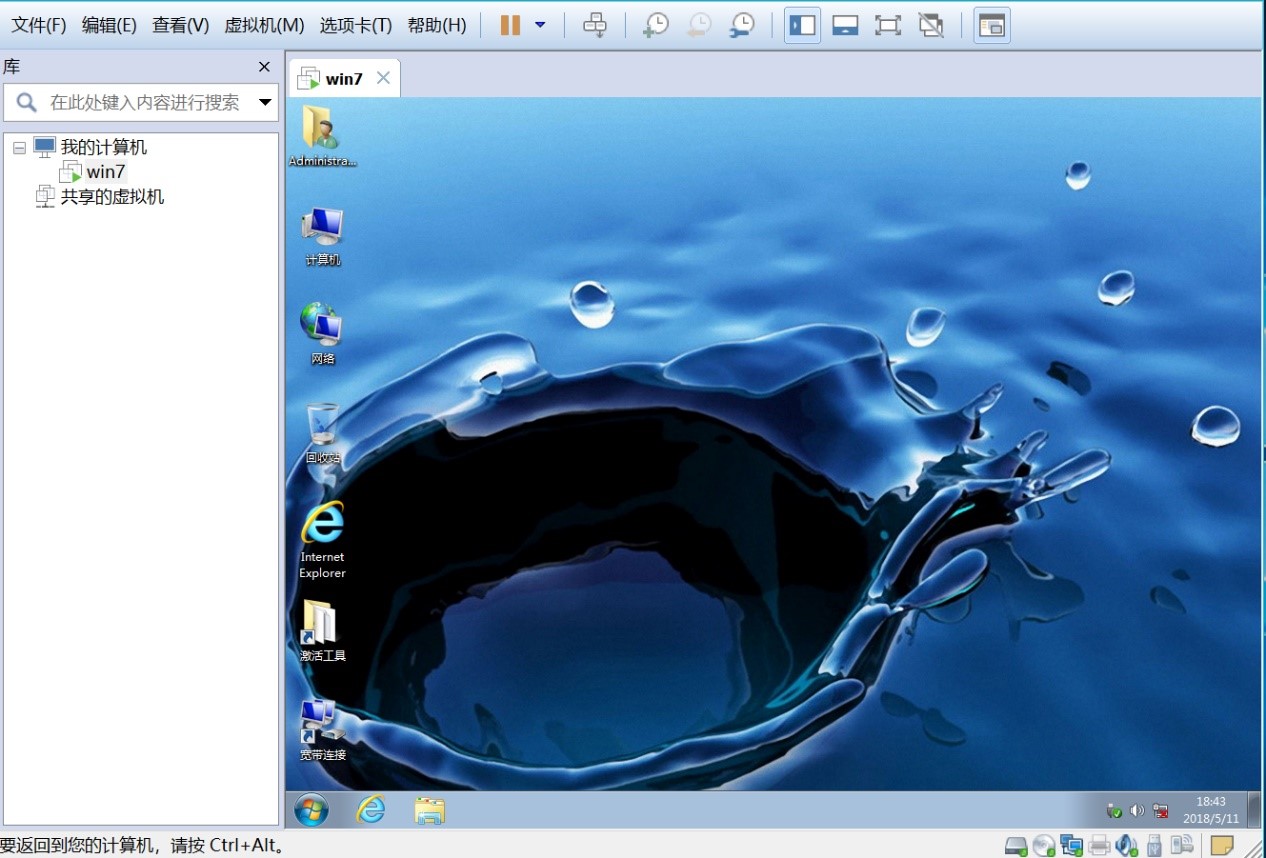Toggle the thumbnail bar view button

(845, 25)
